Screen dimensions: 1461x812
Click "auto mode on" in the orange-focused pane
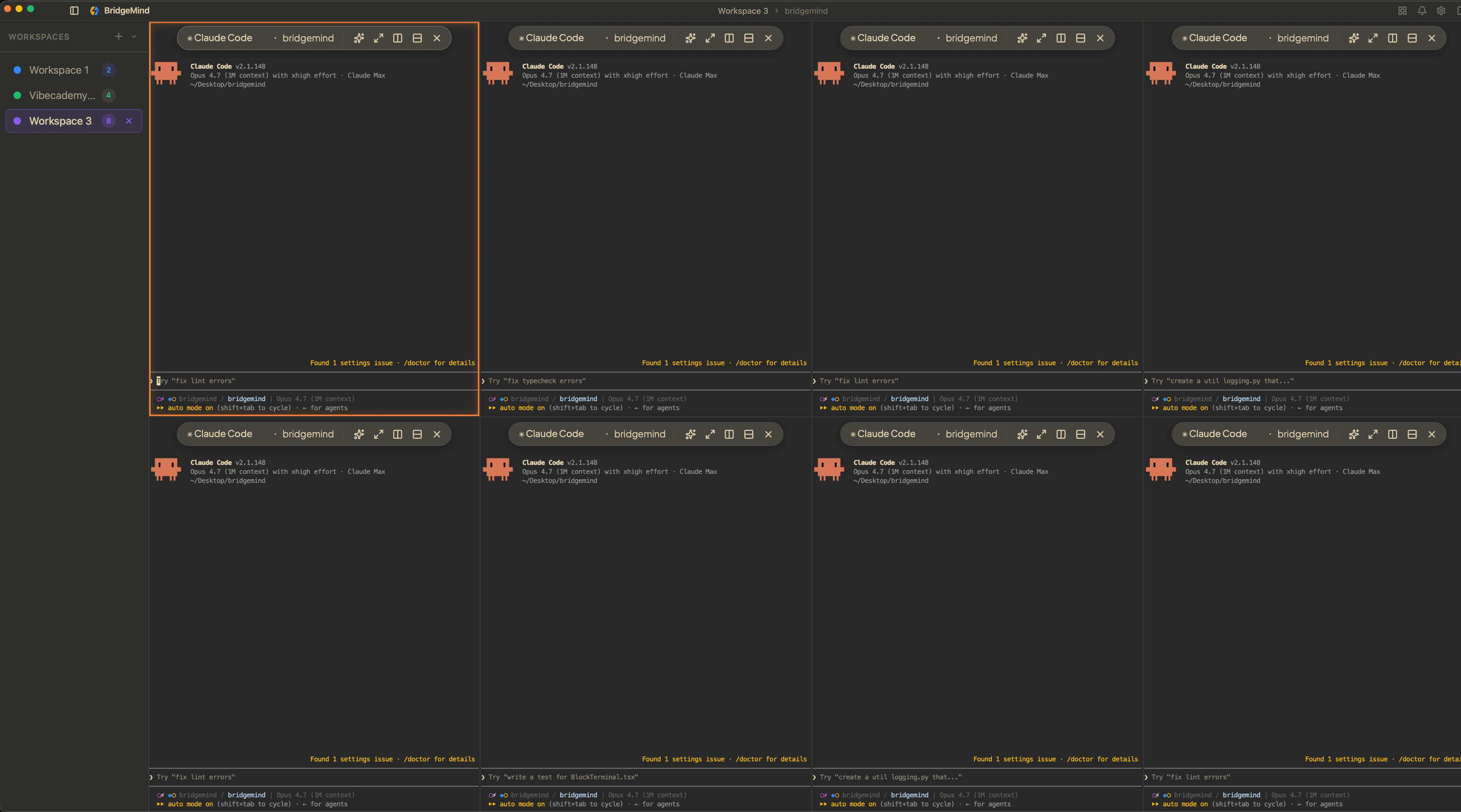191,408
